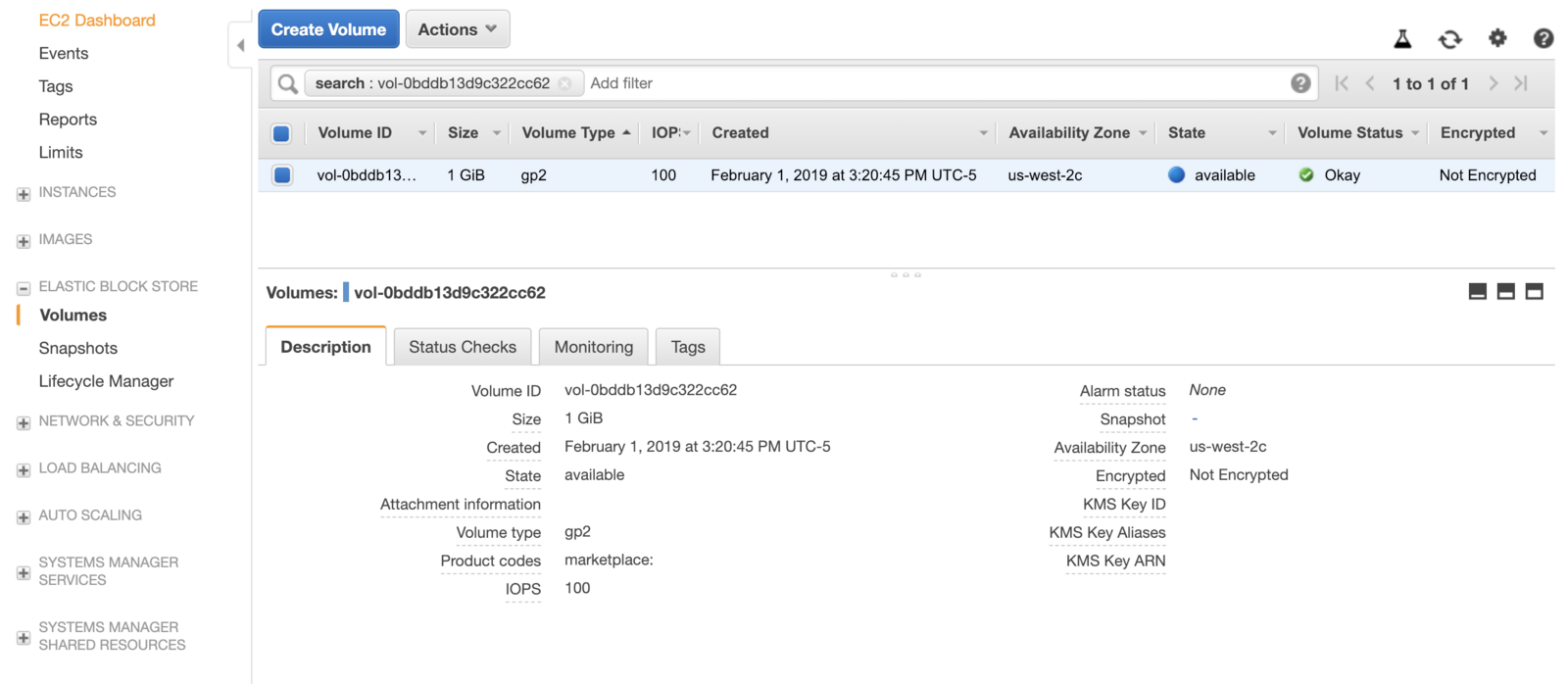Screen dimensions: 1568x684
Task: Go to first page of results
Action: (1342, 83)
